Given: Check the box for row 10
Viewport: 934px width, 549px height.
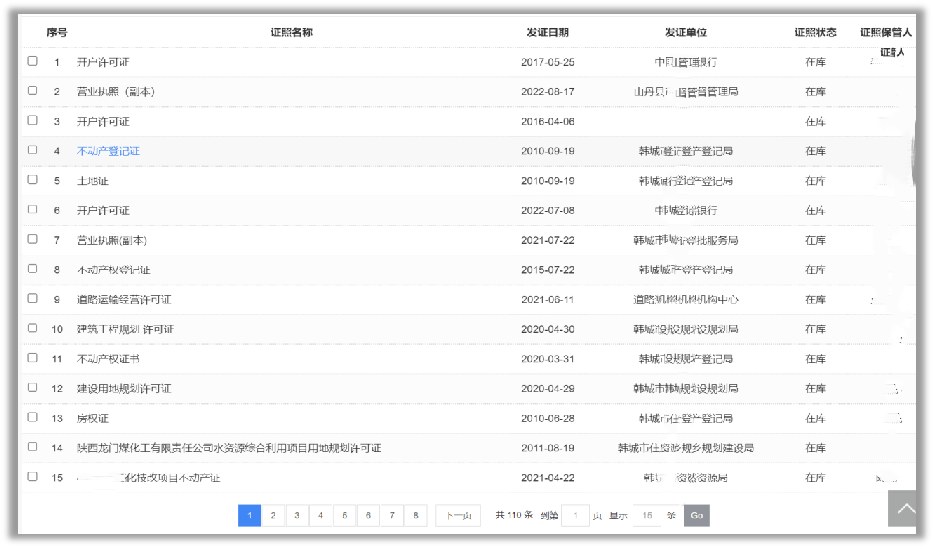Looking at the screenshot, I should (33, 328).
